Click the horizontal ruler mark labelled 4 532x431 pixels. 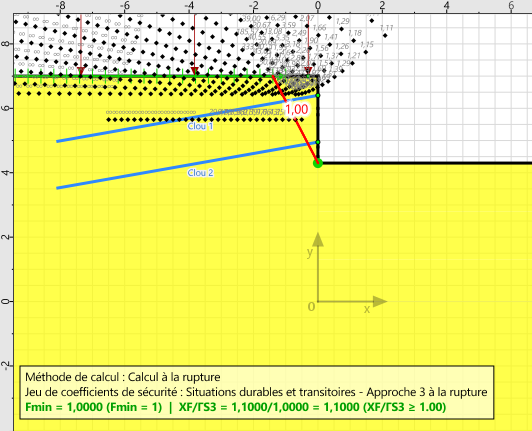(x=446, y=5)
